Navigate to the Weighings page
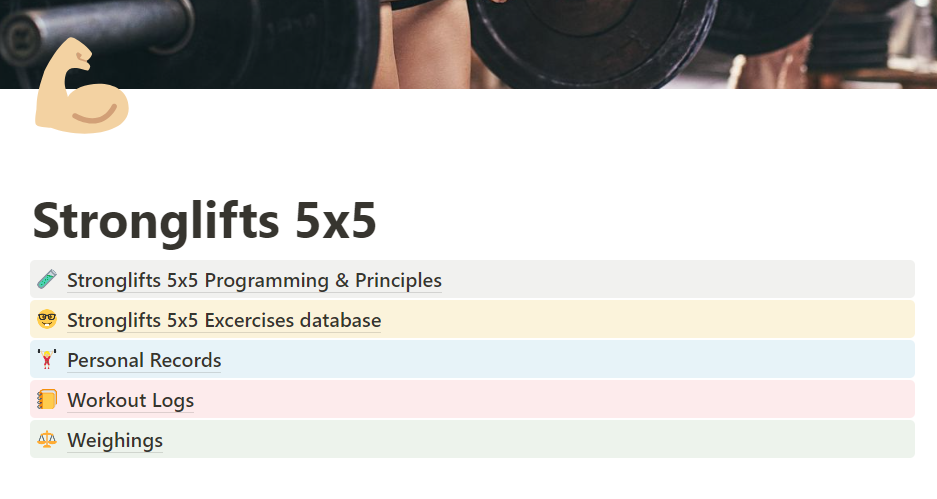 (115, 440)
